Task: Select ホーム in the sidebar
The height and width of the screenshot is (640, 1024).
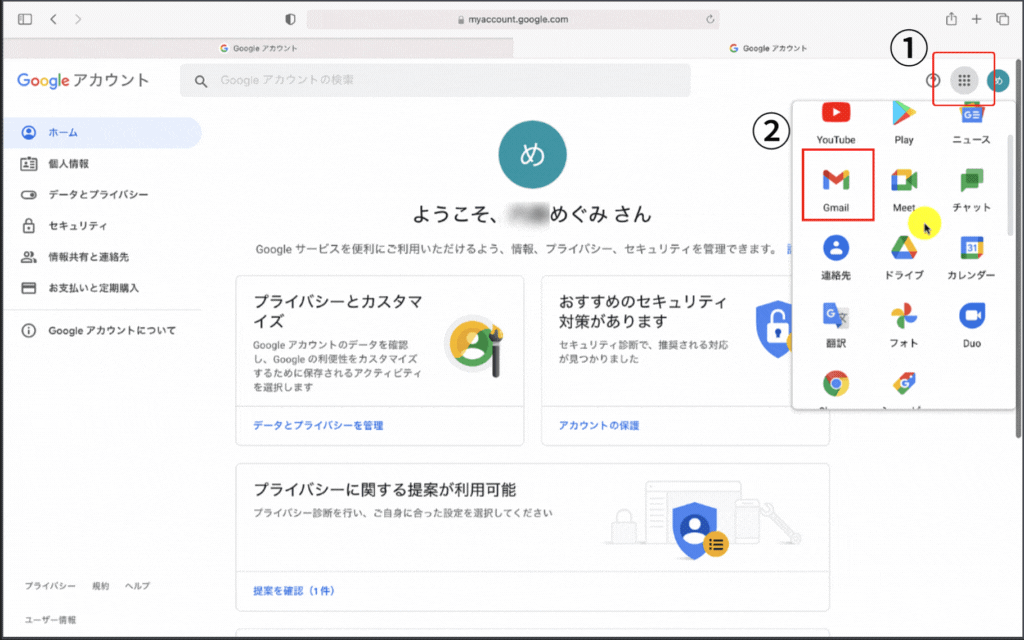Action: 102,133
